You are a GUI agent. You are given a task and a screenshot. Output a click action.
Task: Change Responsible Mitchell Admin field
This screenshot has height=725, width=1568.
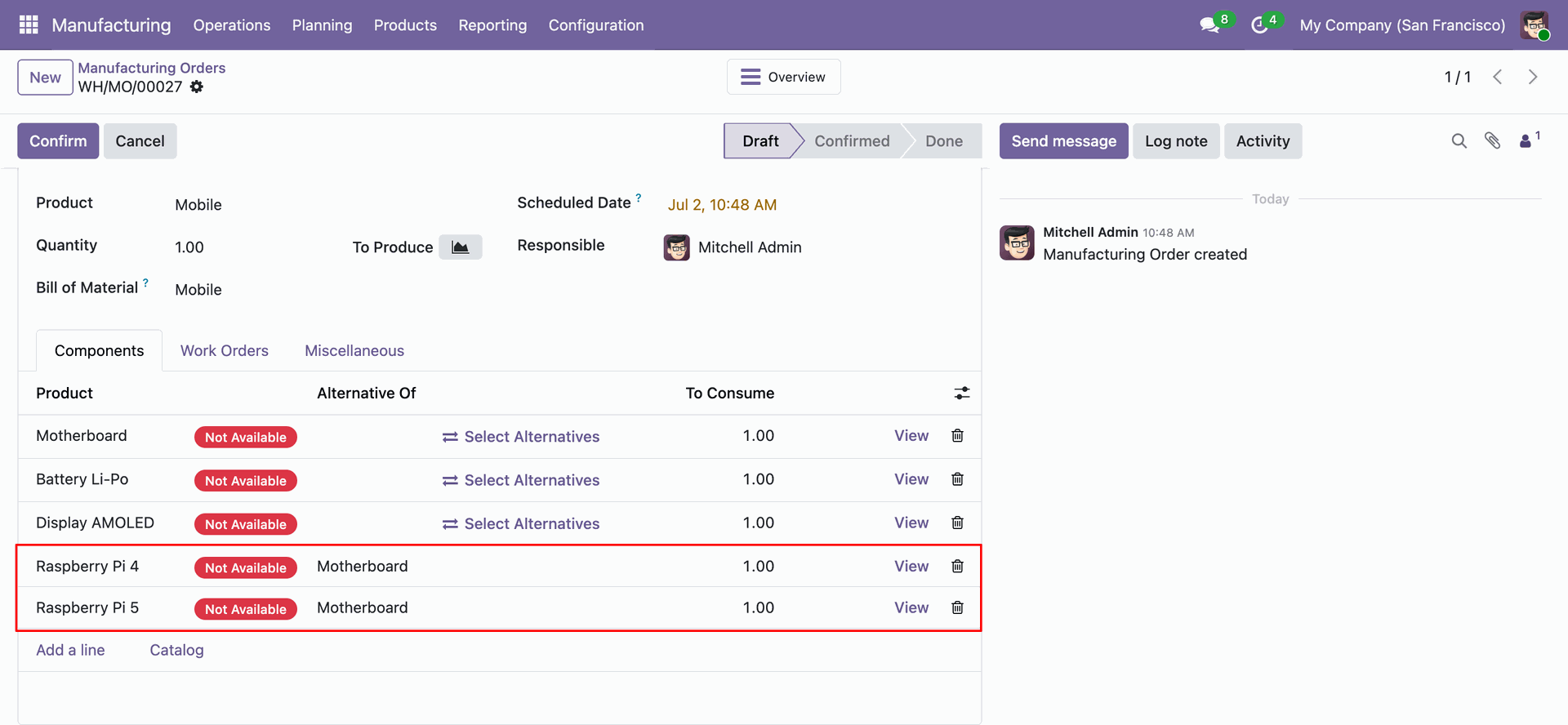point(750,247)
